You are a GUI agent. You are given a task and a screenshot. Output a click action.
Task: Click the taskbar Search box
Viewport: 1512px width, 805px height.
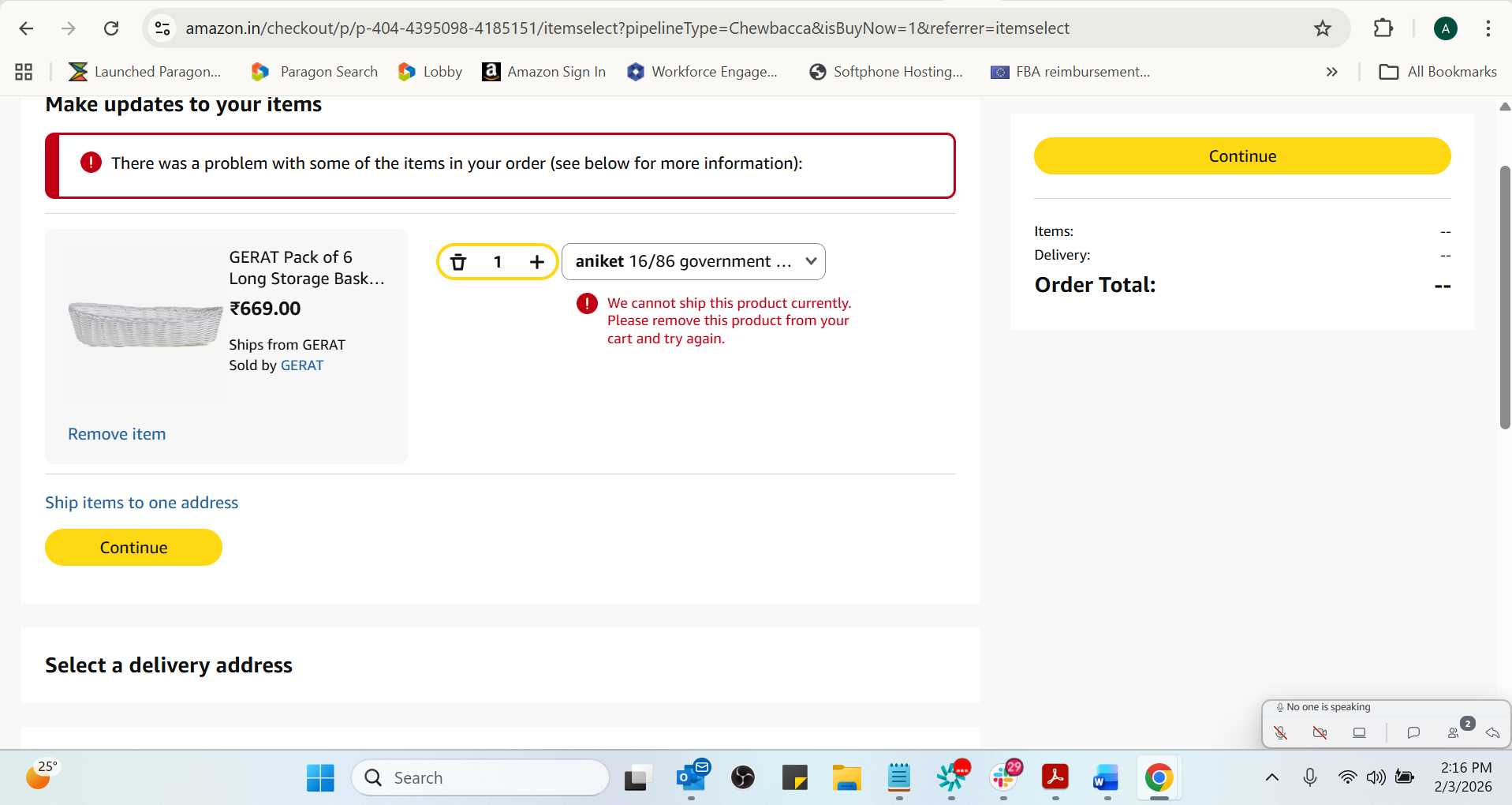coord(480,778)
